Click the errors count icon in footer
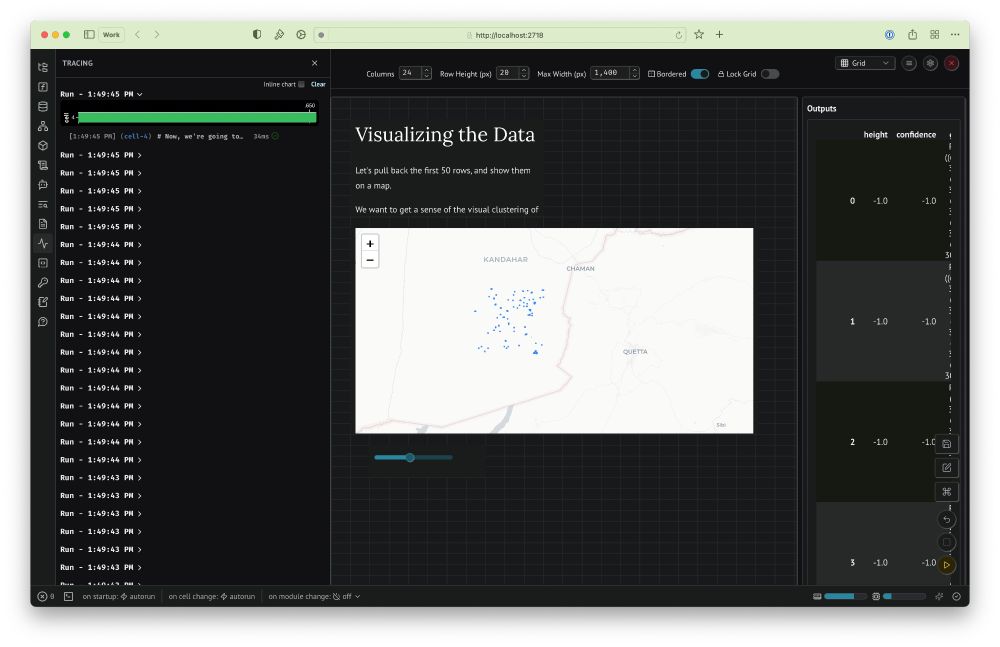Image resolution: width=1000 pixels, height=647 pixels. tap(45, 597)
